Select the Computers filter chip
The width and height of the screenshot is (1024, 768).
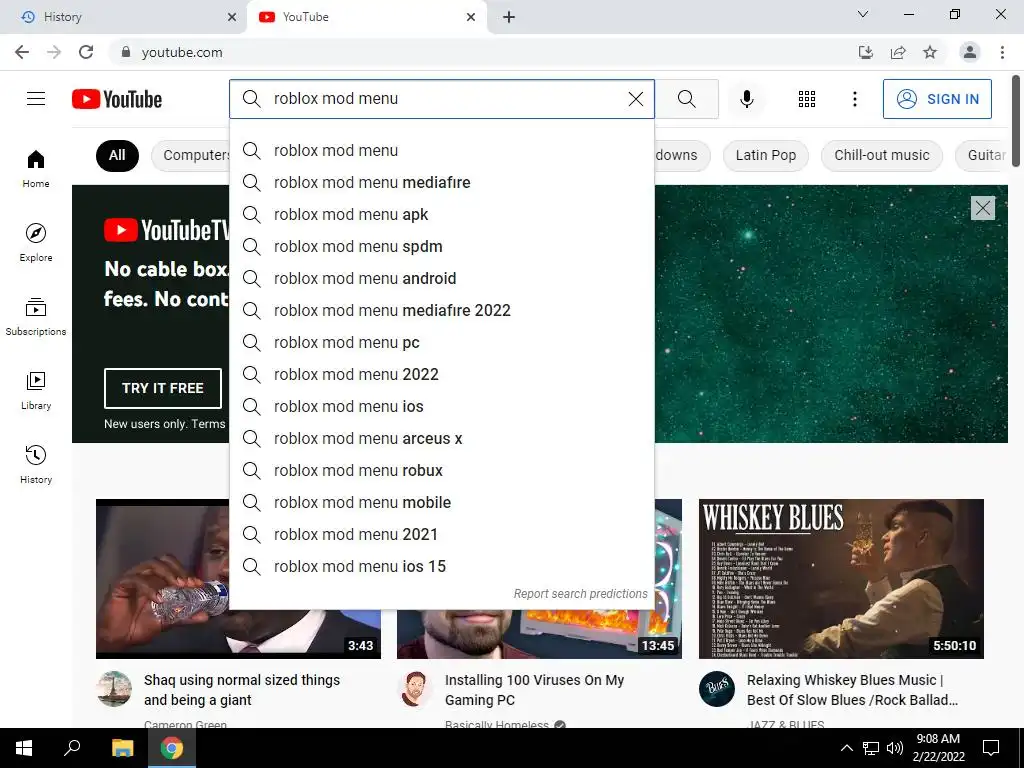(192, 155)
